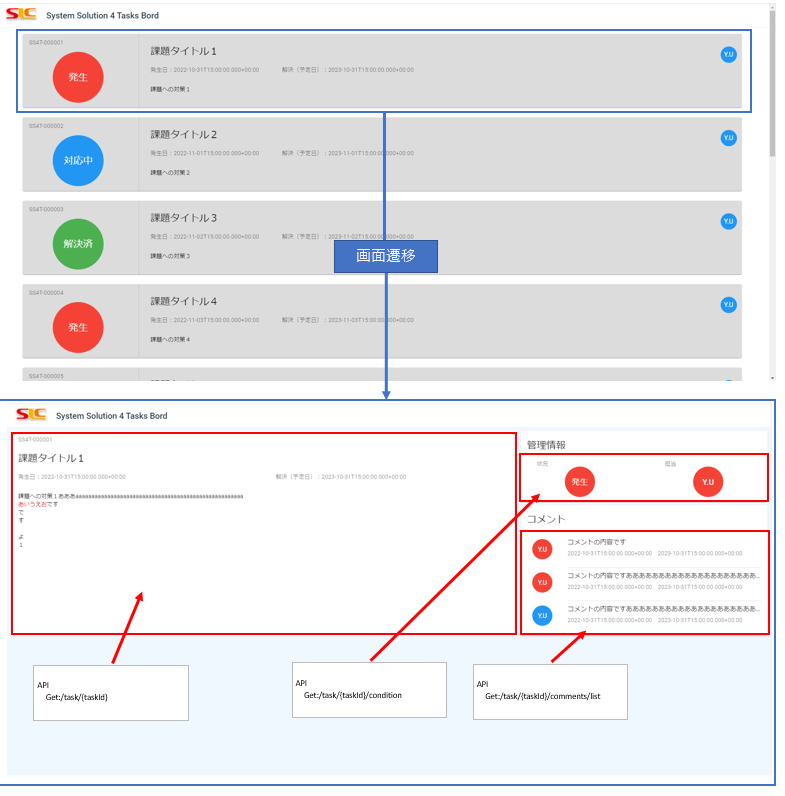Click the red 発生 status circle for 課題タイトル４
This screenshot has height=796, width=785.
(78, 327)
